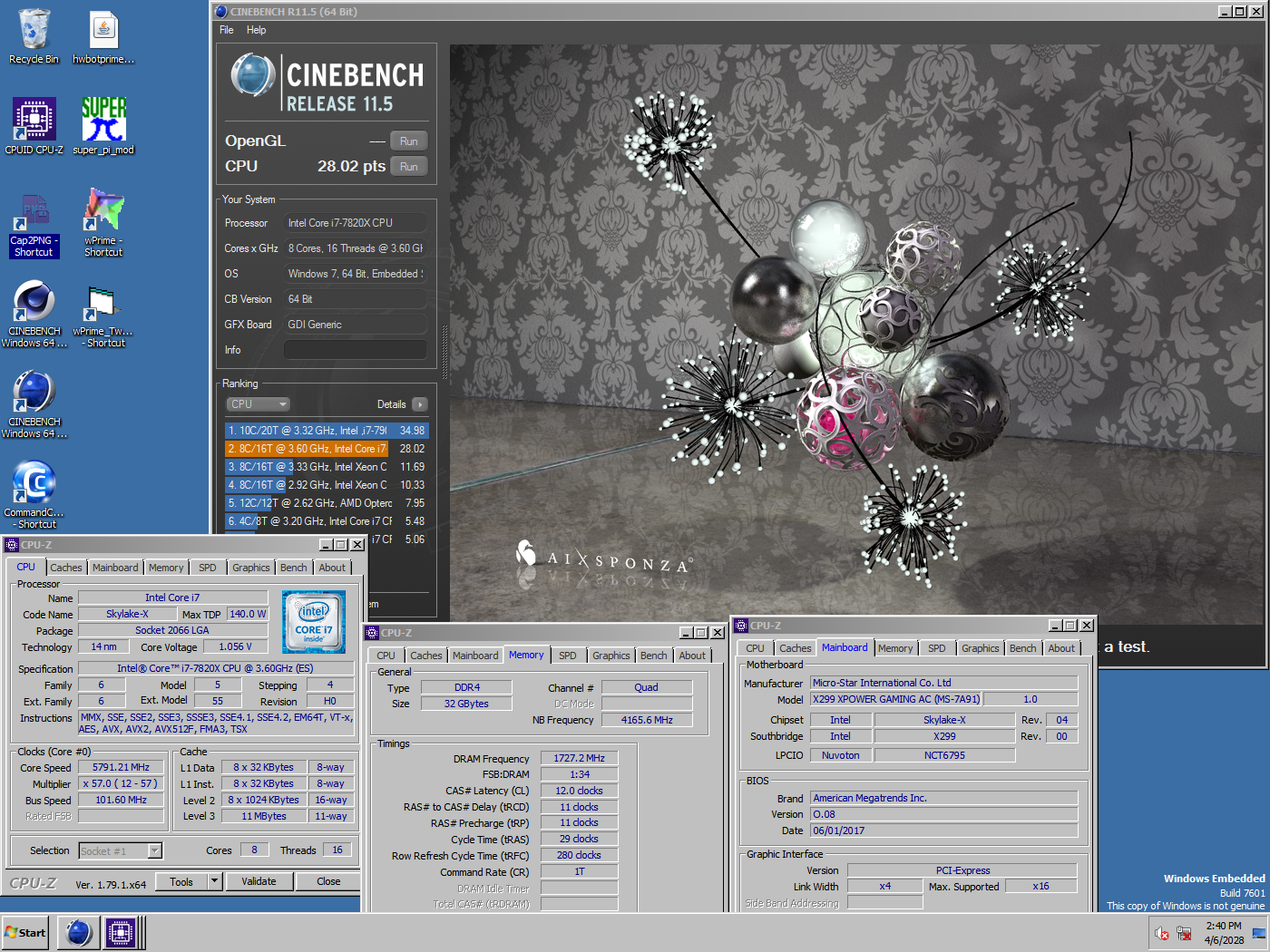Click Validate button in CPU-Z
Viewport: 1270px width, 952px height.
point(259,881)
